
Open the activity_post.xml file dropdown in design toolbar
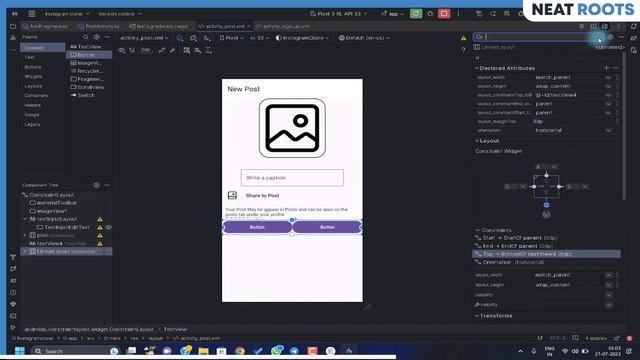144,38
